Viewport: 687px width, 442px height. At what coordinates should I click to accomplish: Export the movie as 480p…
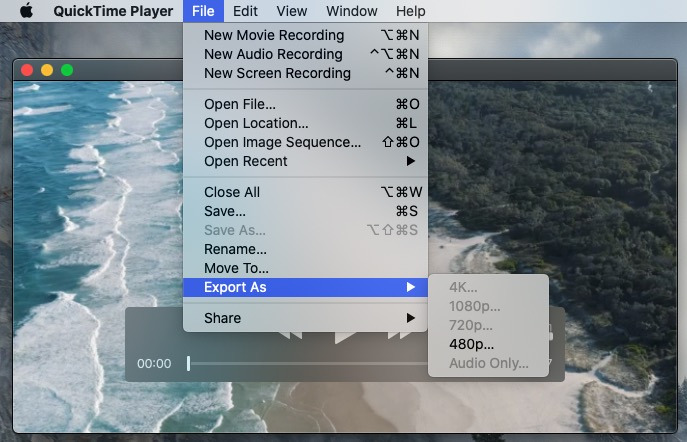point(489,344)
